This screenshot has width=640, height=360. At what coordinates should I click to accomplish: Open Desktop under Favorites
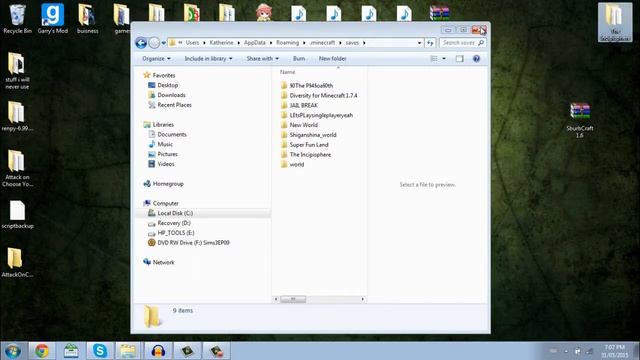pos(167,85)
